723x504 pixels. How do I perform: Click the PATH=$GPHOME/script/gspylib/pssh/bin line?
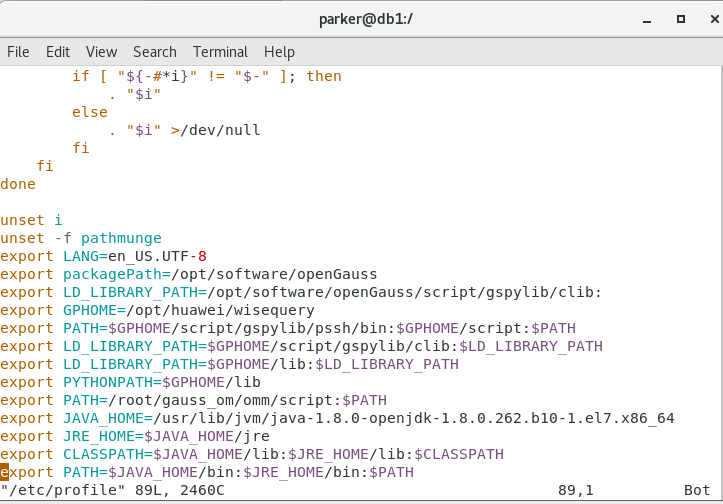tap(288, 328)
